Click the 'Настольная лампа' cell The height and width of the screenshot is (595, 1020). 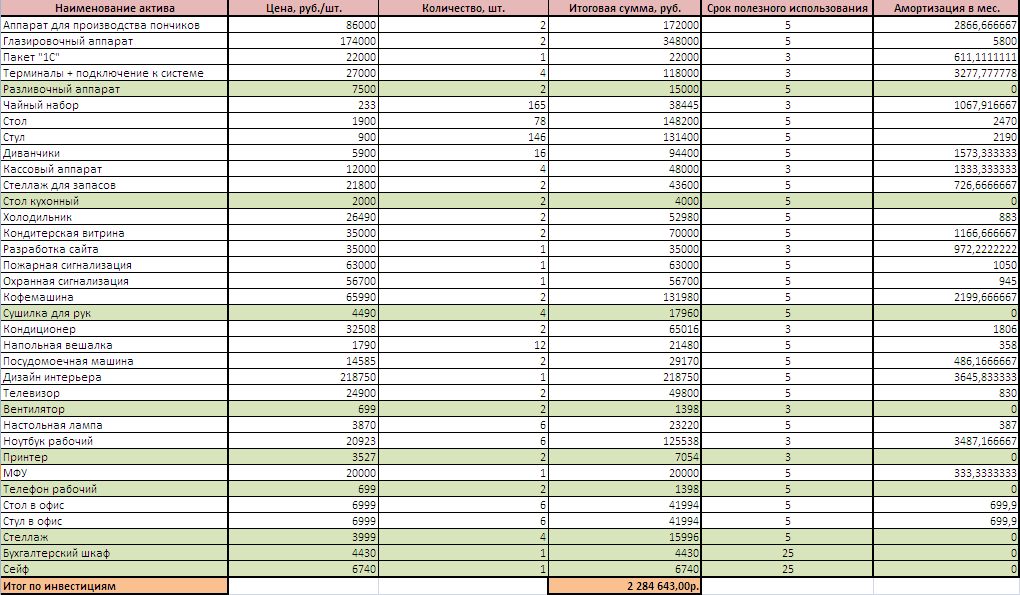click(x=114, y=425)
